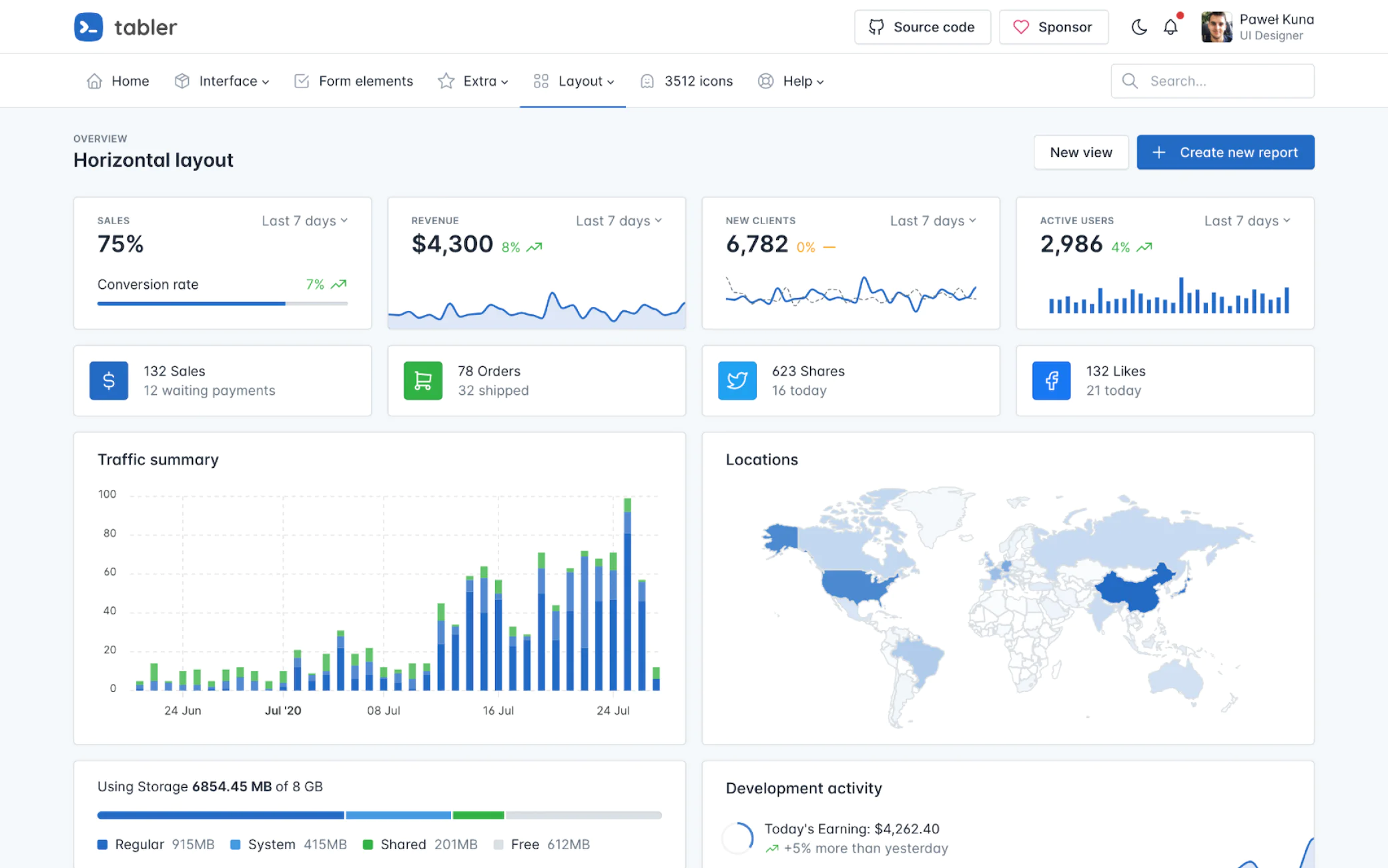Click the blue dollar Sales icon

(109, 380)
